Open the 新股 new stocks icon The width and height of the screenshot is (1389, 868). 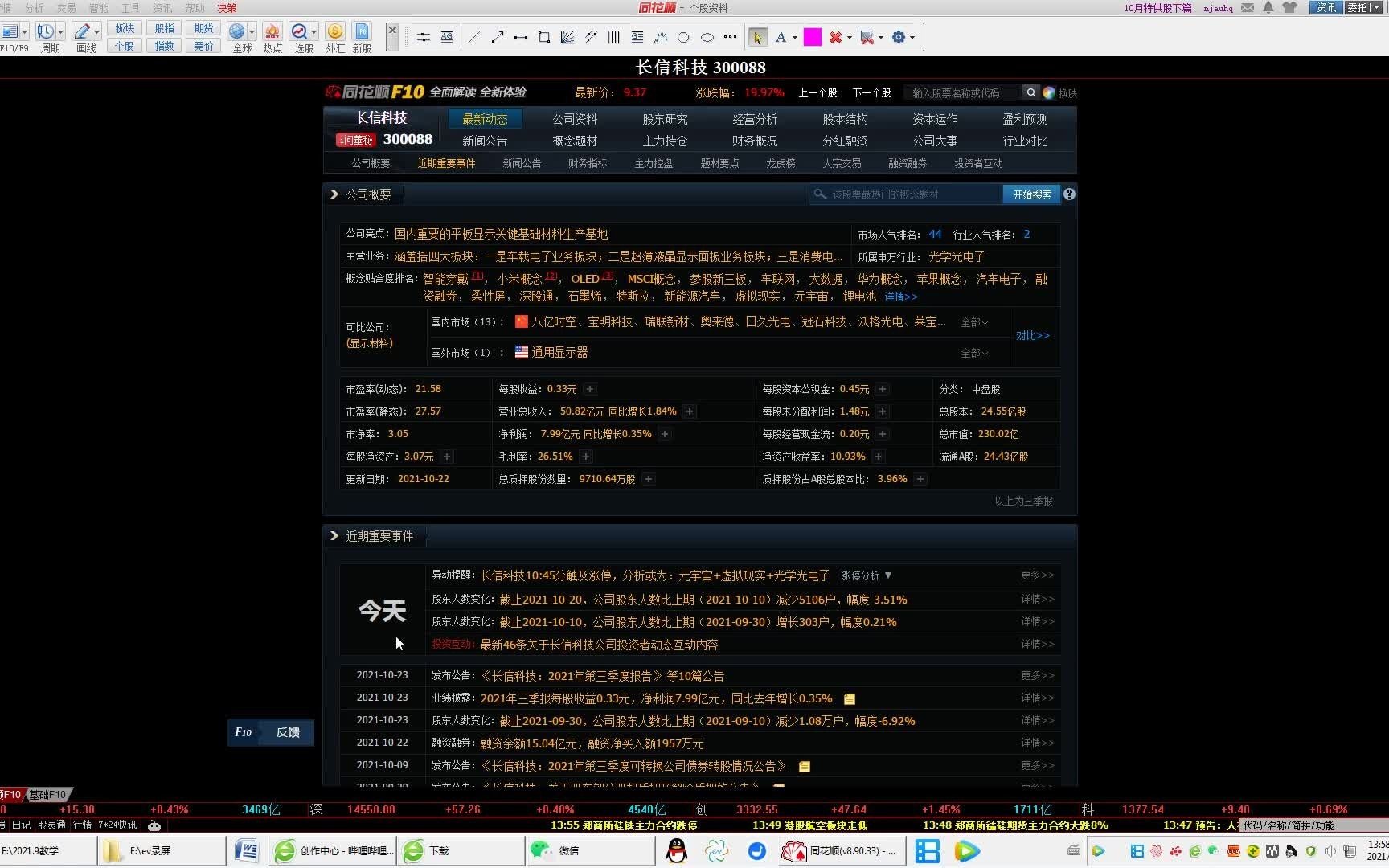[363, 31]
